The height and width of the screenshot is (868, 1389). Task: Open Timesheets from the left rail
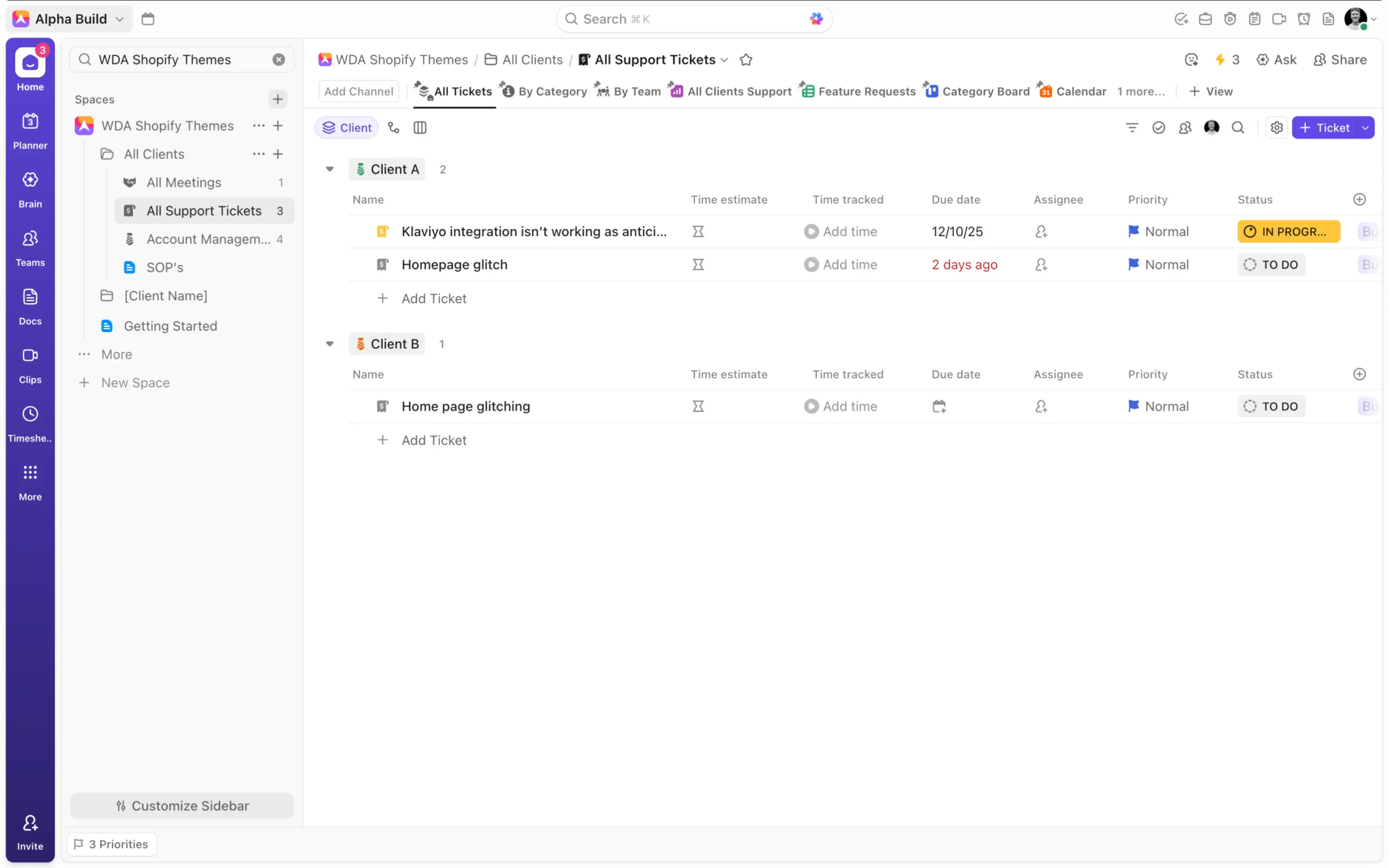click(30, 424)
